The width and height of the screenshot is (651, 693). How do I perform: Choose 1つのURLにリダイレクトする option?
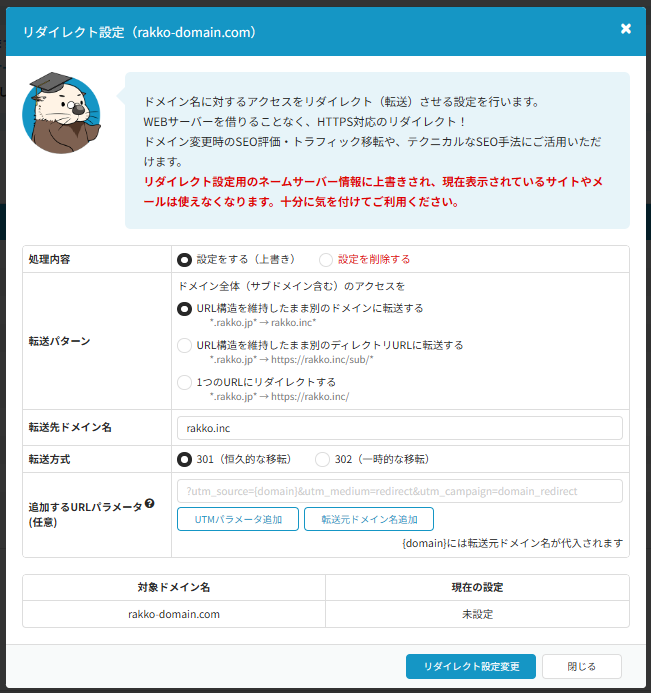184,382
